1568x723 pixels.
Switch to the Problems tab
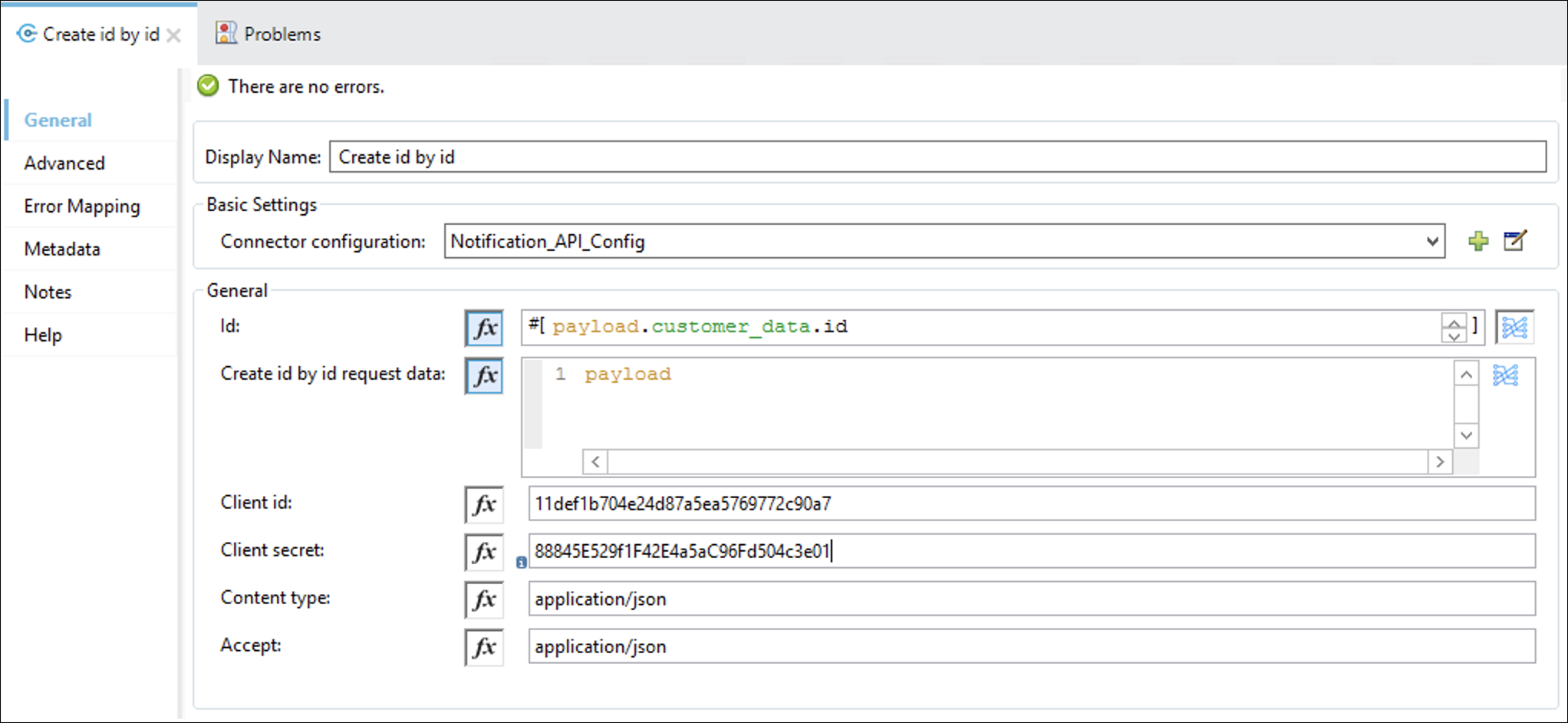click(x=268, y=34)
